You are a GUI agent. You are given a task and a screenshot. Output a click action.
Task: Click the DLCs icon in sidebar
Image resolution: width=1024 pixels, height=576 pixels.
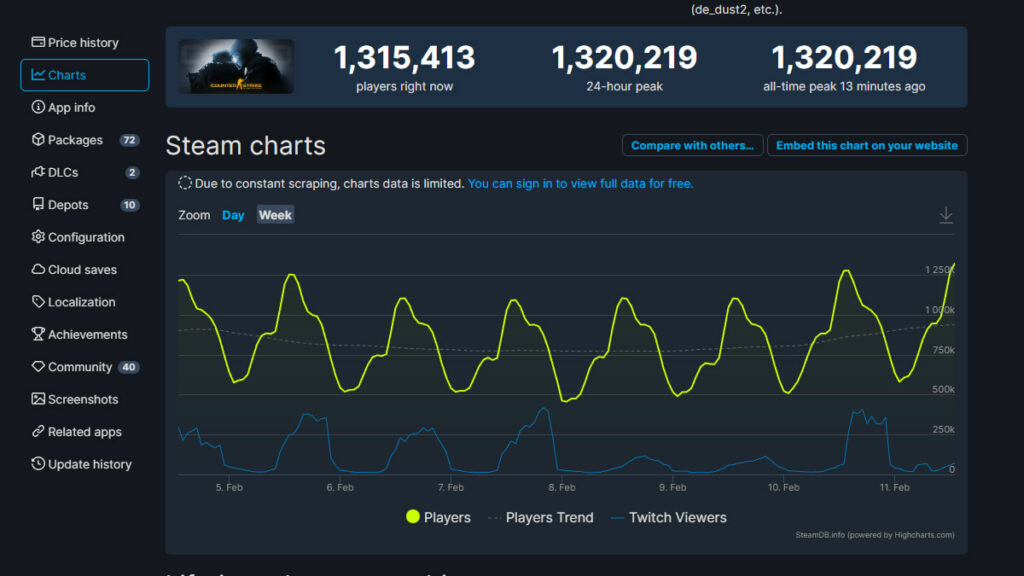tap(38, 173)
